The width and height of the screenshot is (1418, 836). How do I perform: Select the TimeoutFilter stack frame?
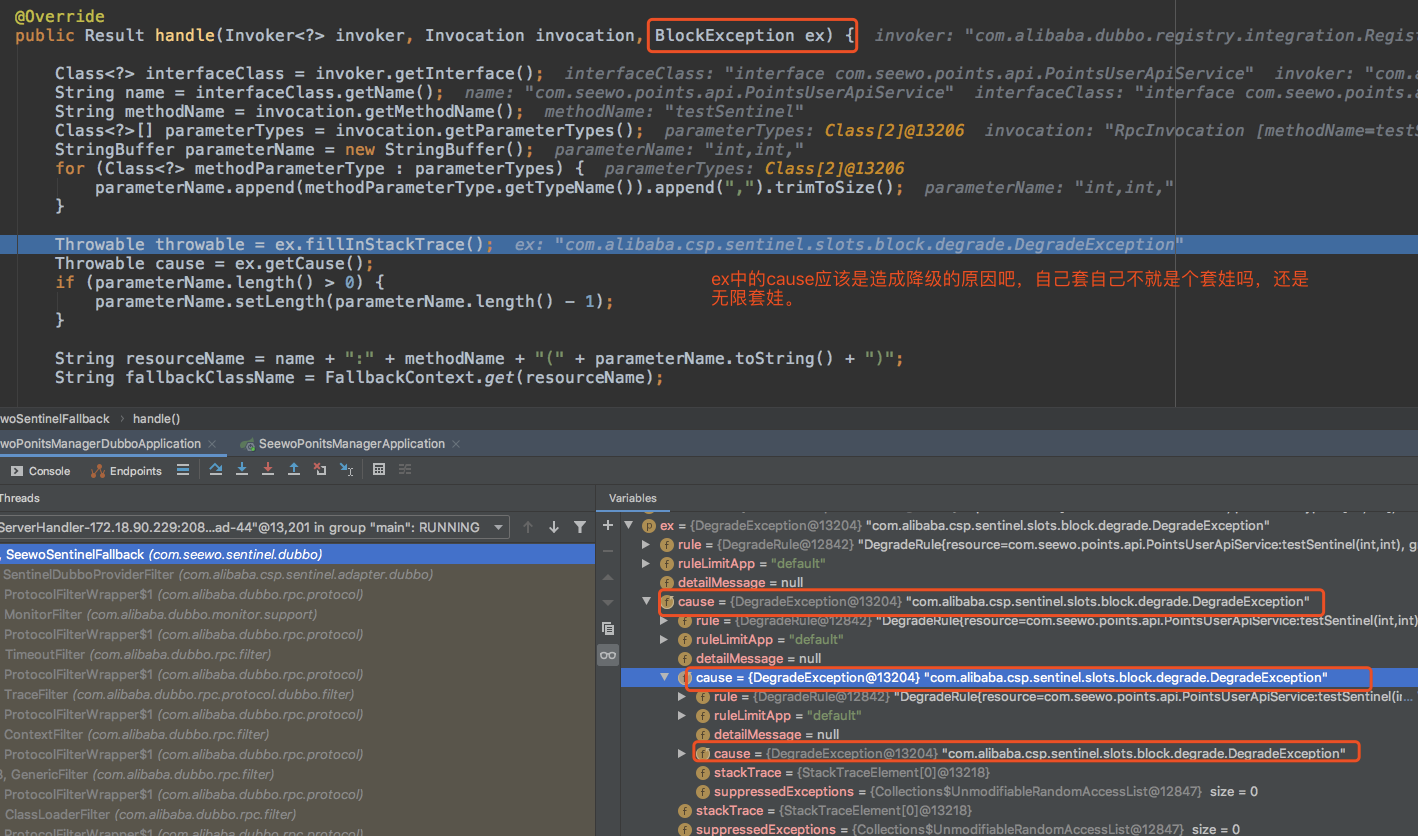(x=297, y=654)
